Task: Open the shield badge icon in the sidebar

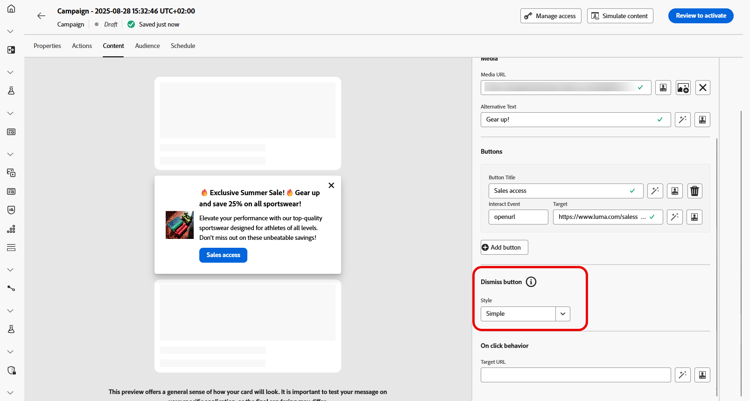Action: (11, 210)
